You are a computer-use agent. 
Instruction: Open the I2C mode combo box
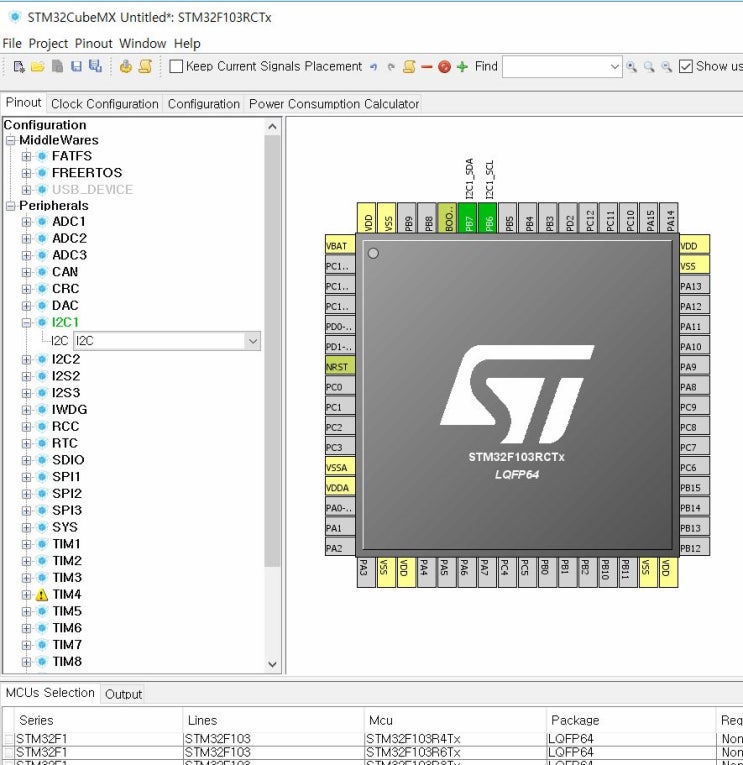pos(167,341)
